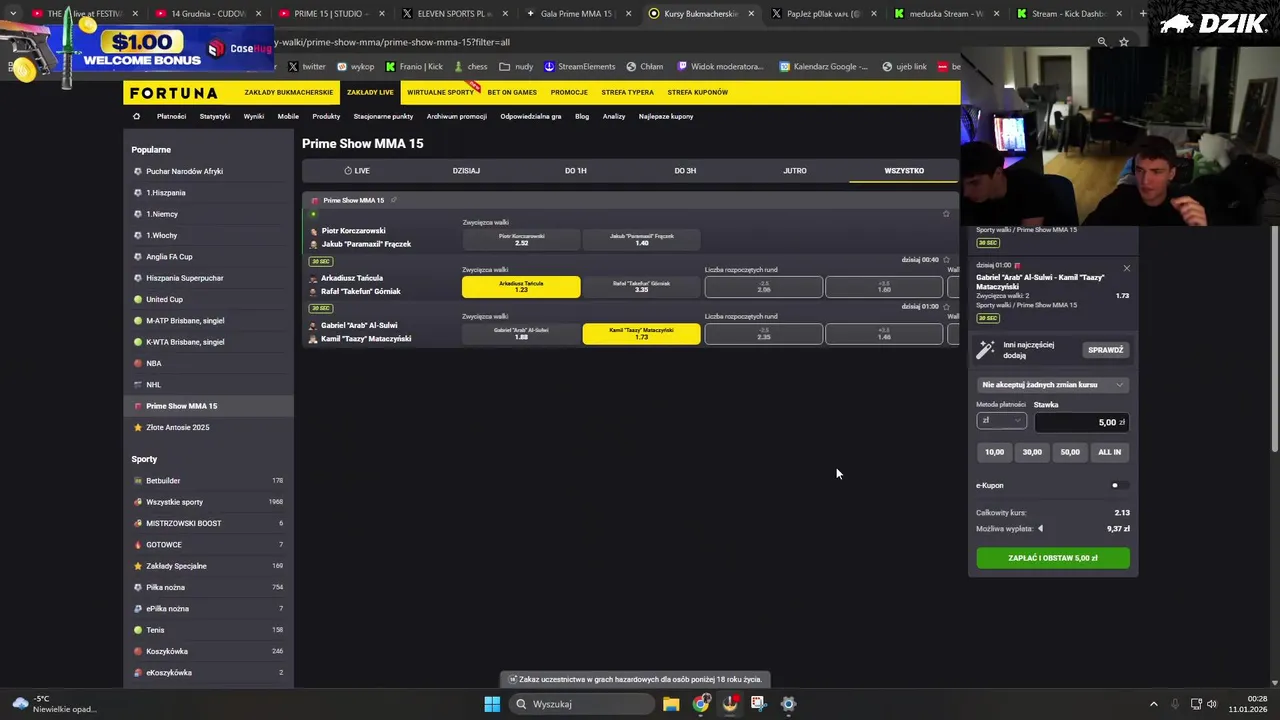Viewport: 1280px width, 720px height.
Task: Click the Stawka amount input field
Action: click(1081, 422)
